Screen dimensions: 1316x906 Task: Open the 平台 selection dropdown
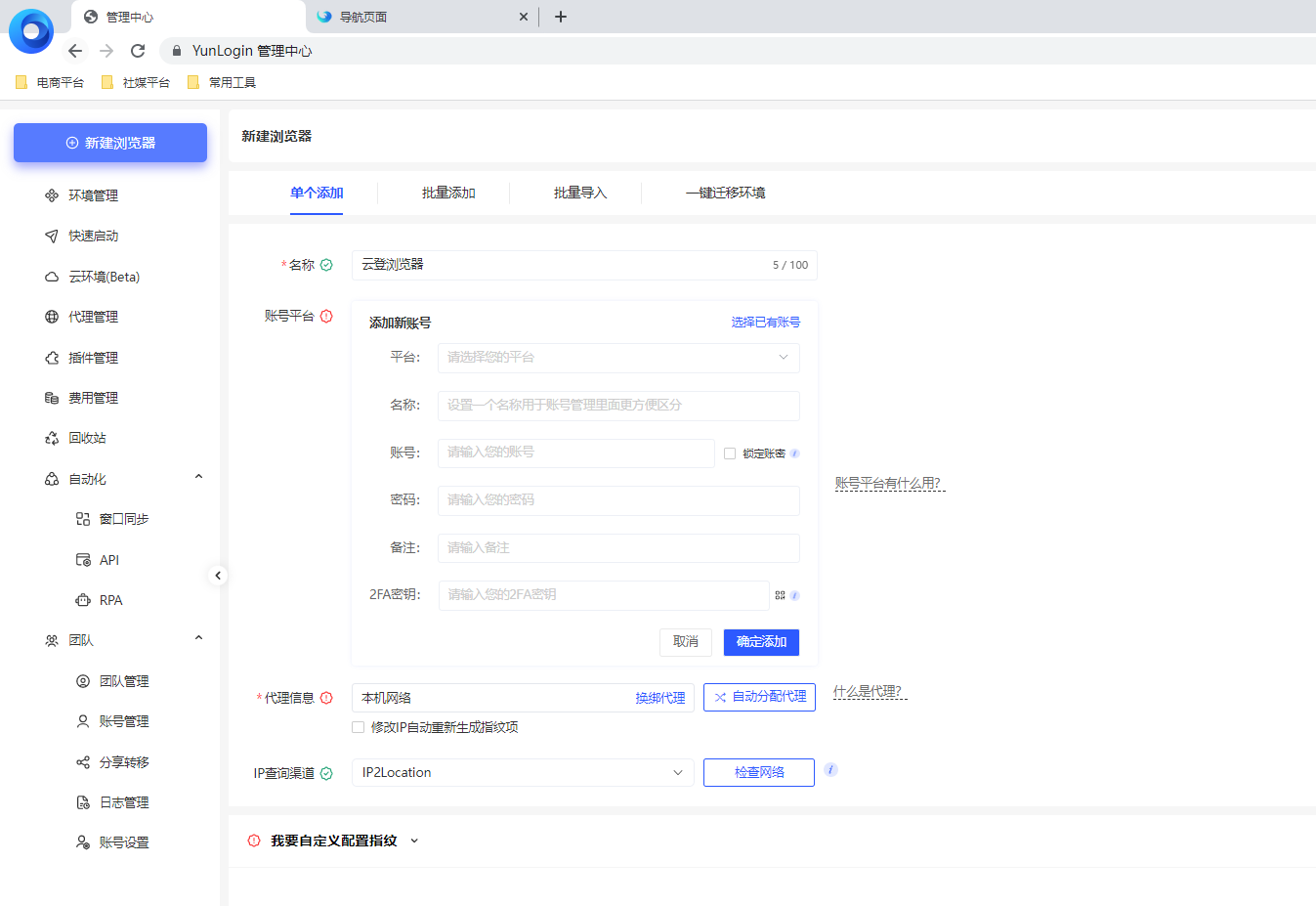(617, 358)
